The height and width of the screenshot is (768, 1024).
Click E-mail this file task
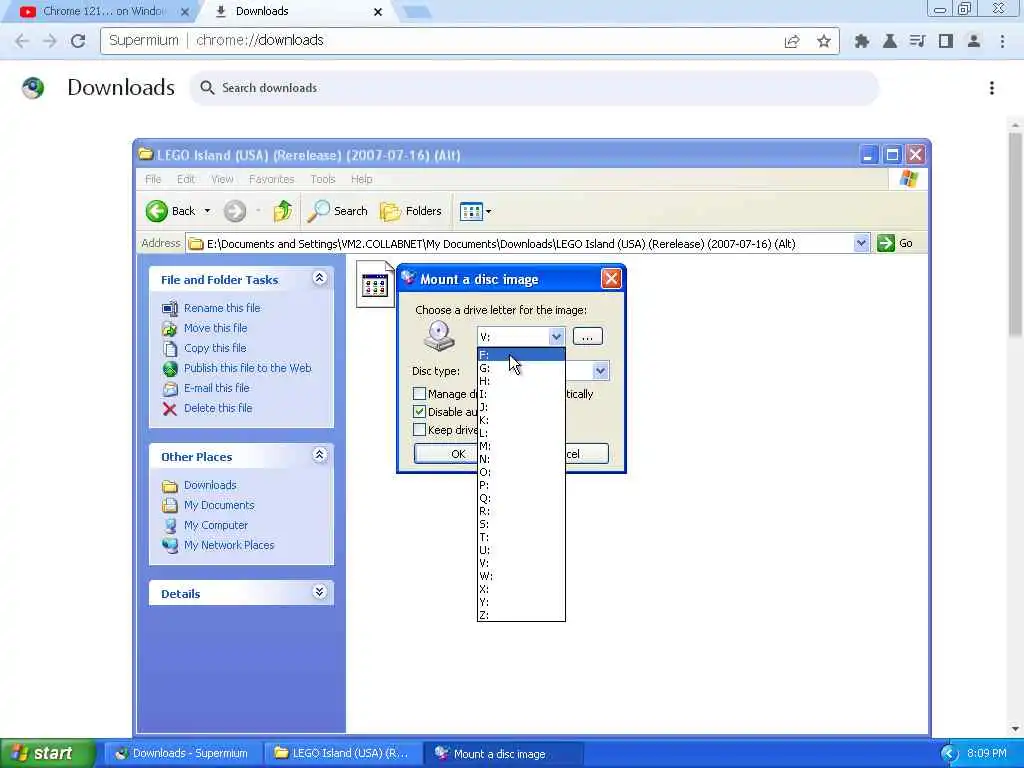pos(216,388)
